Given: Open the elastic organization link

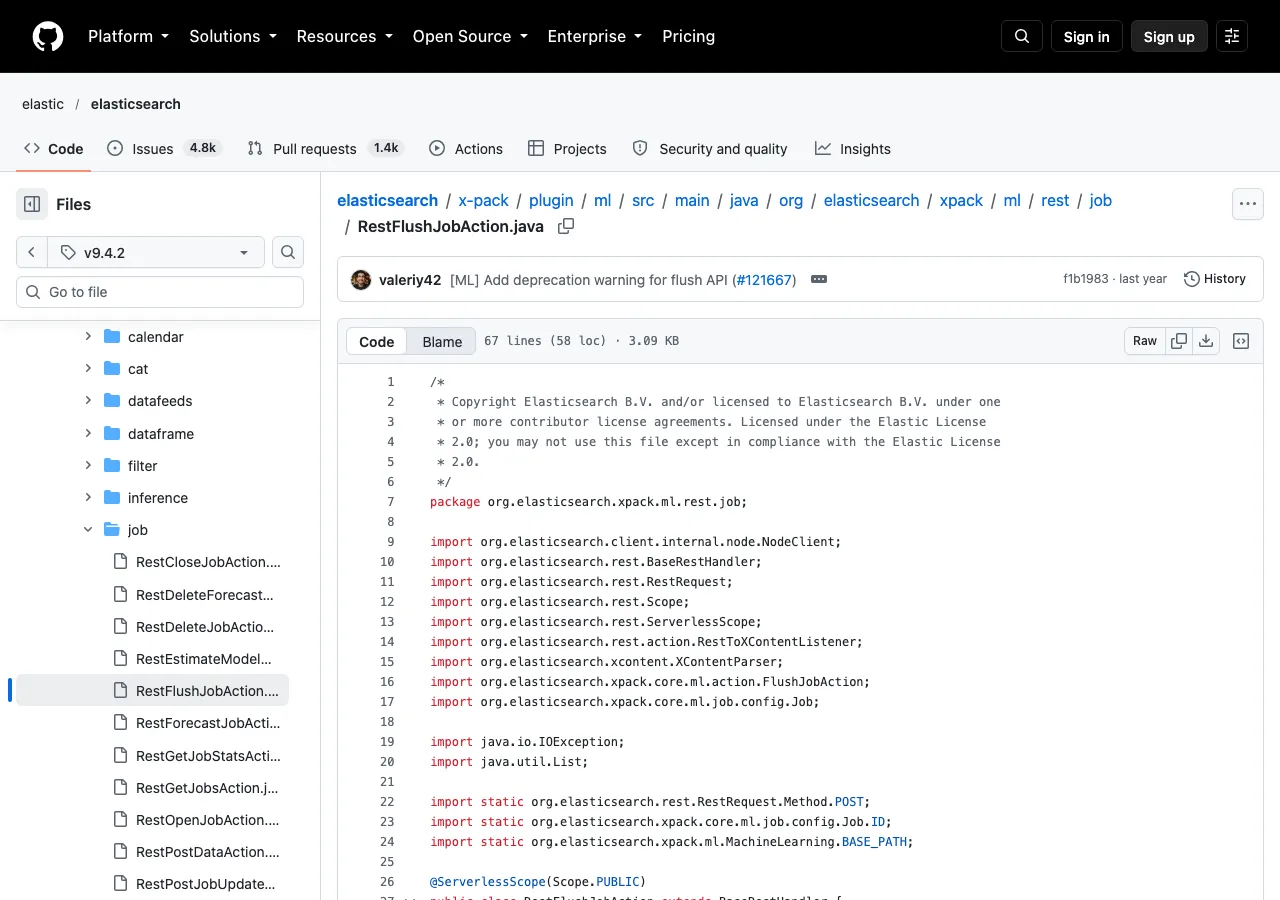Looking at the screenshot, I should [x=43, y=104].
